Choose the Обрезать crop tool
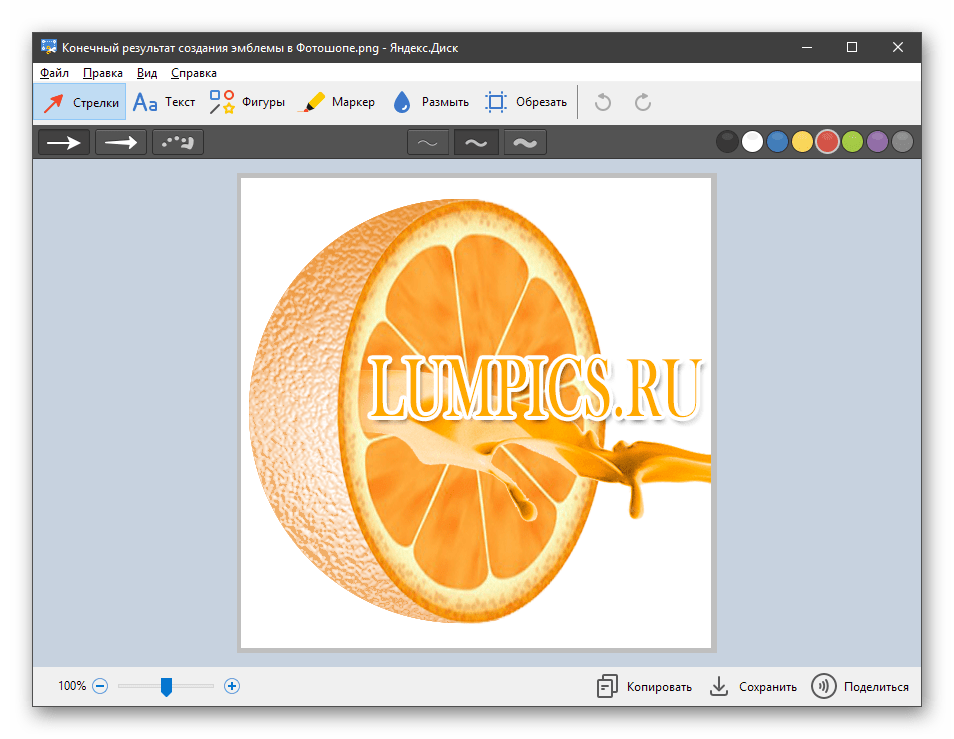 click(526, 102)
